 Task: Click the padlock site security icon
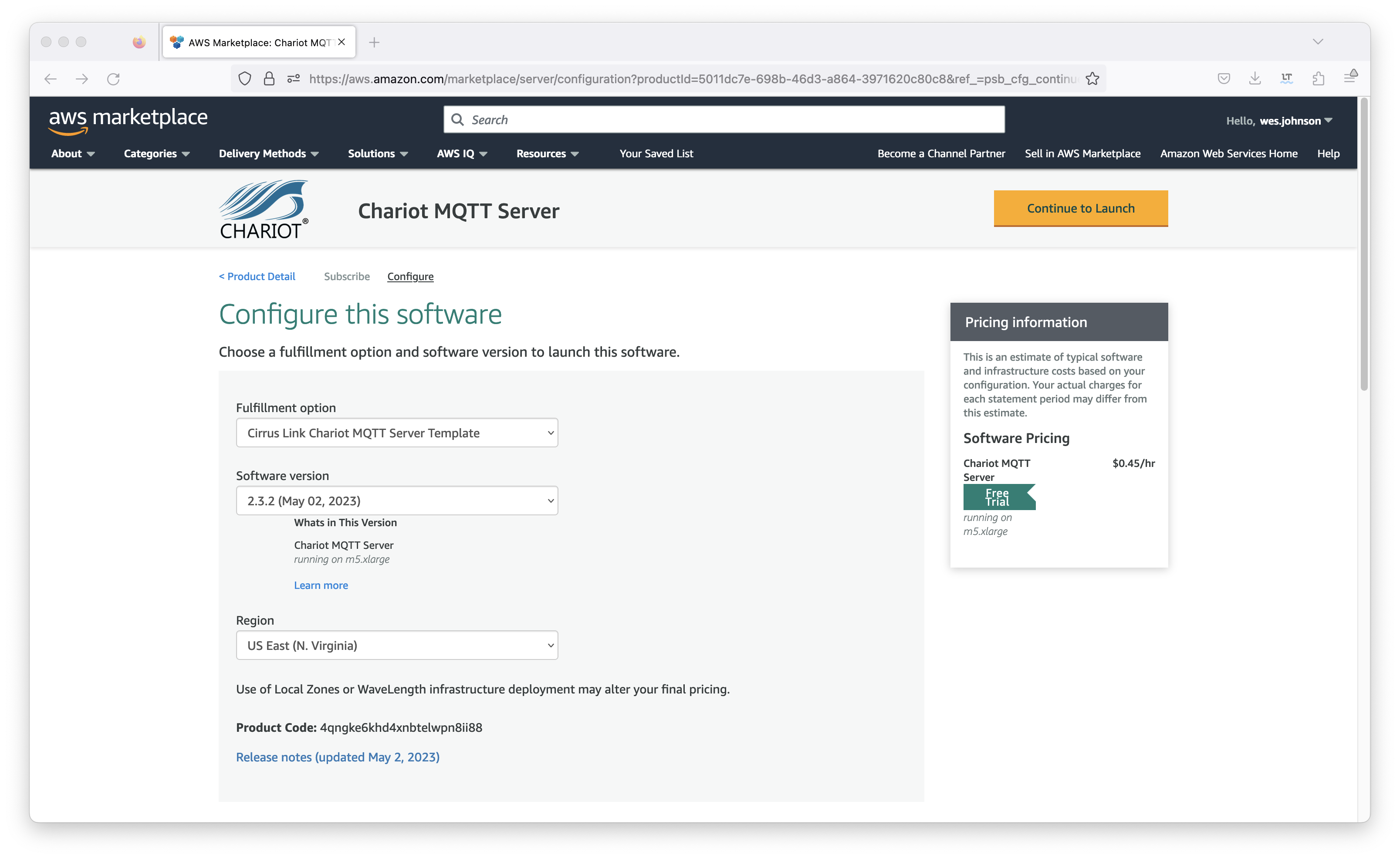tap(269, 79)
